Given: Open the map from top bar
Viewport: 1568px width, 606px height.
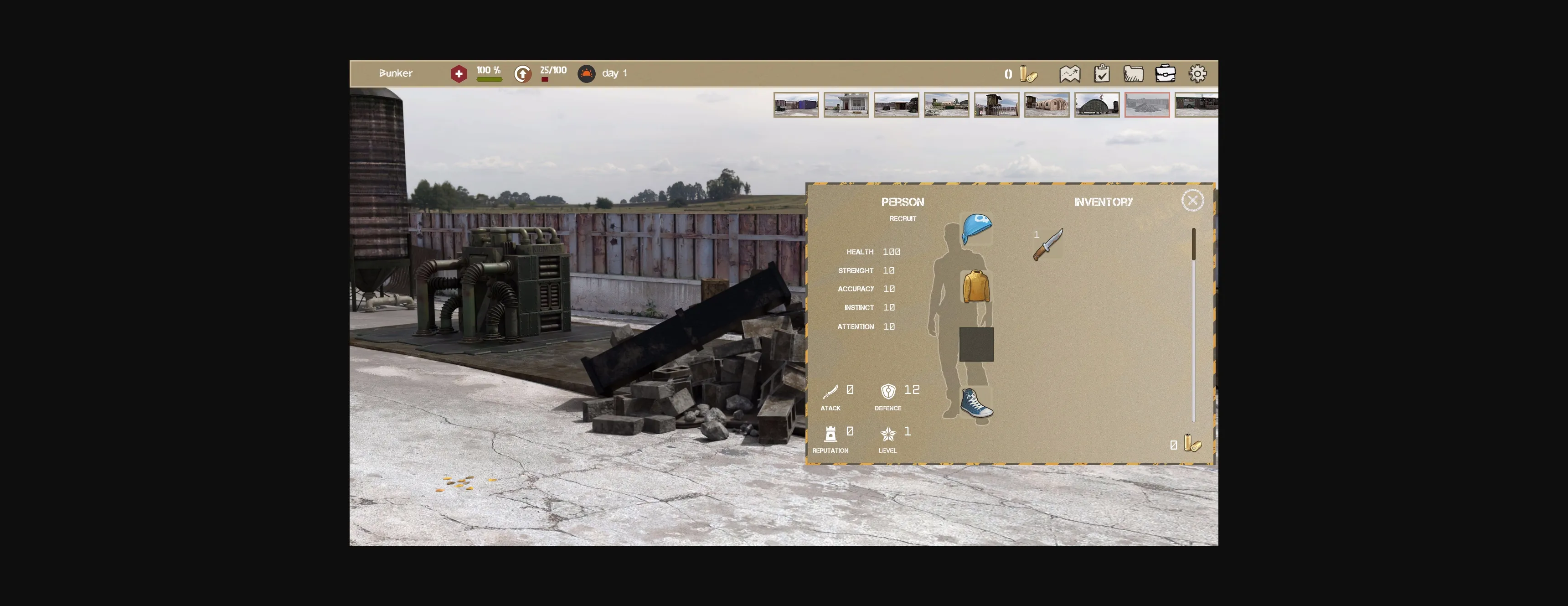Looking at the screenshot, I should pyautogui.click(x=1069, y=74).
